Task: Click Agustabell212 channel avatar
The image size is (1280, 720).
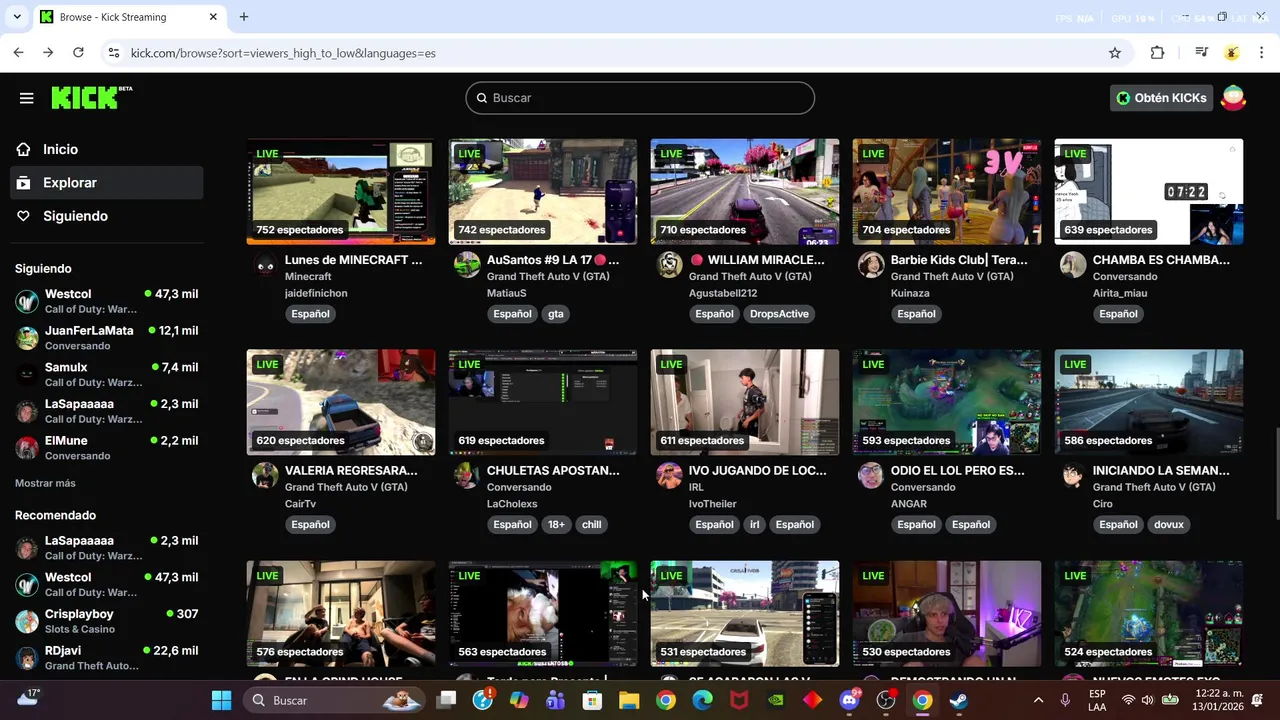Action: (x=669, y=265)
